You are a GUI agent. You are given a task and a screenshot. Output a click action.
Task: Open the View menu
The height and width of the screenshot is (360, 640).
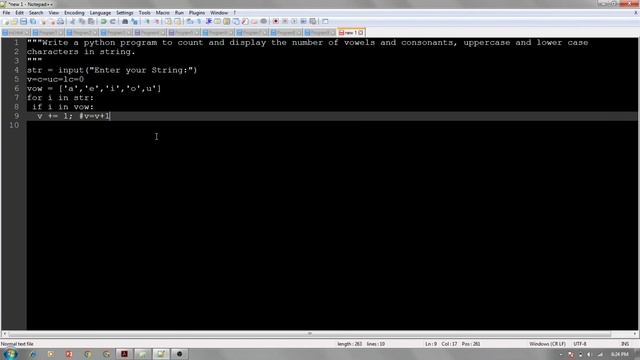53,13
